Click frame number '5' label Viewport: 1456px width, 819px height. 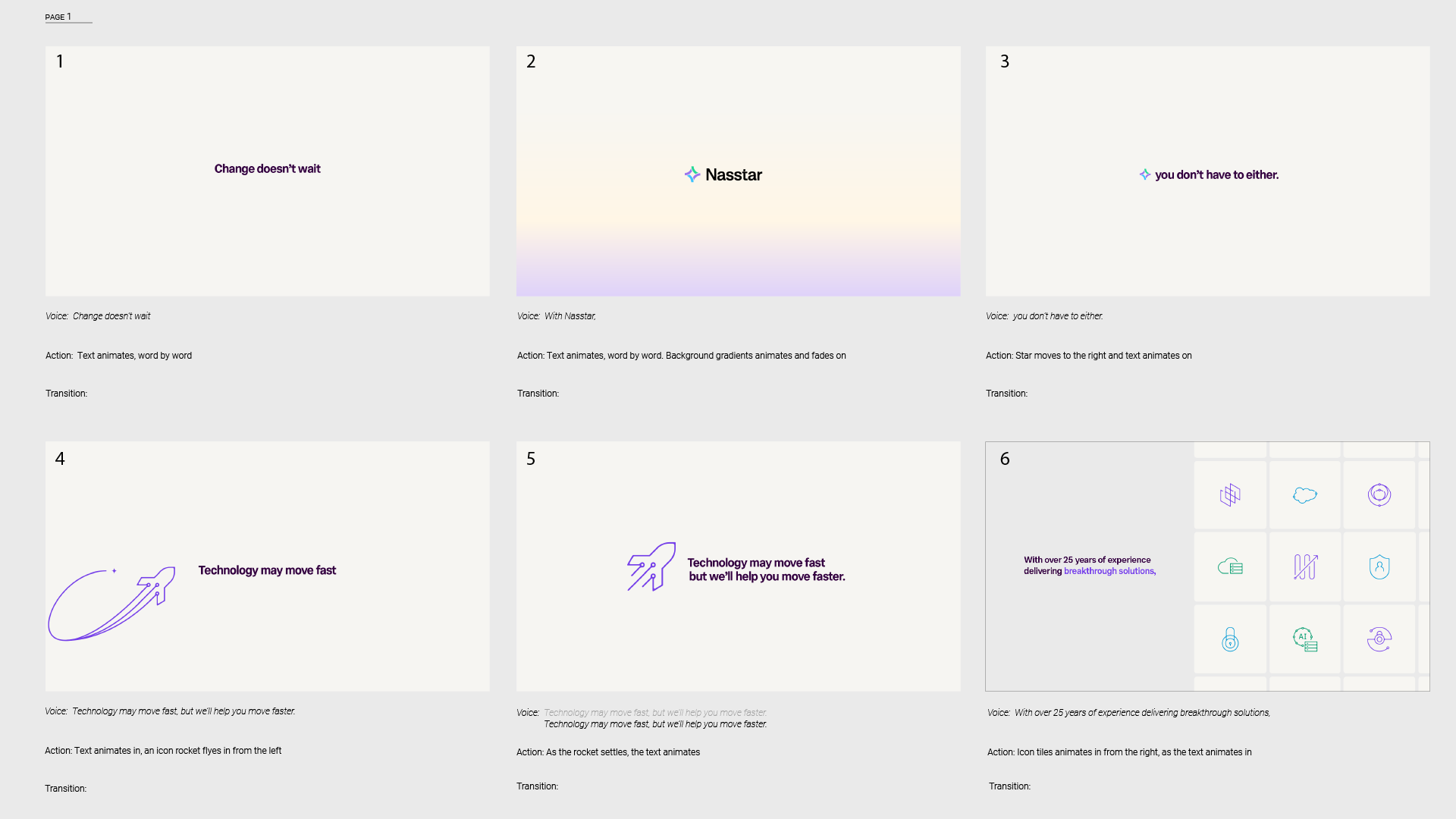[x=531, y=459]
